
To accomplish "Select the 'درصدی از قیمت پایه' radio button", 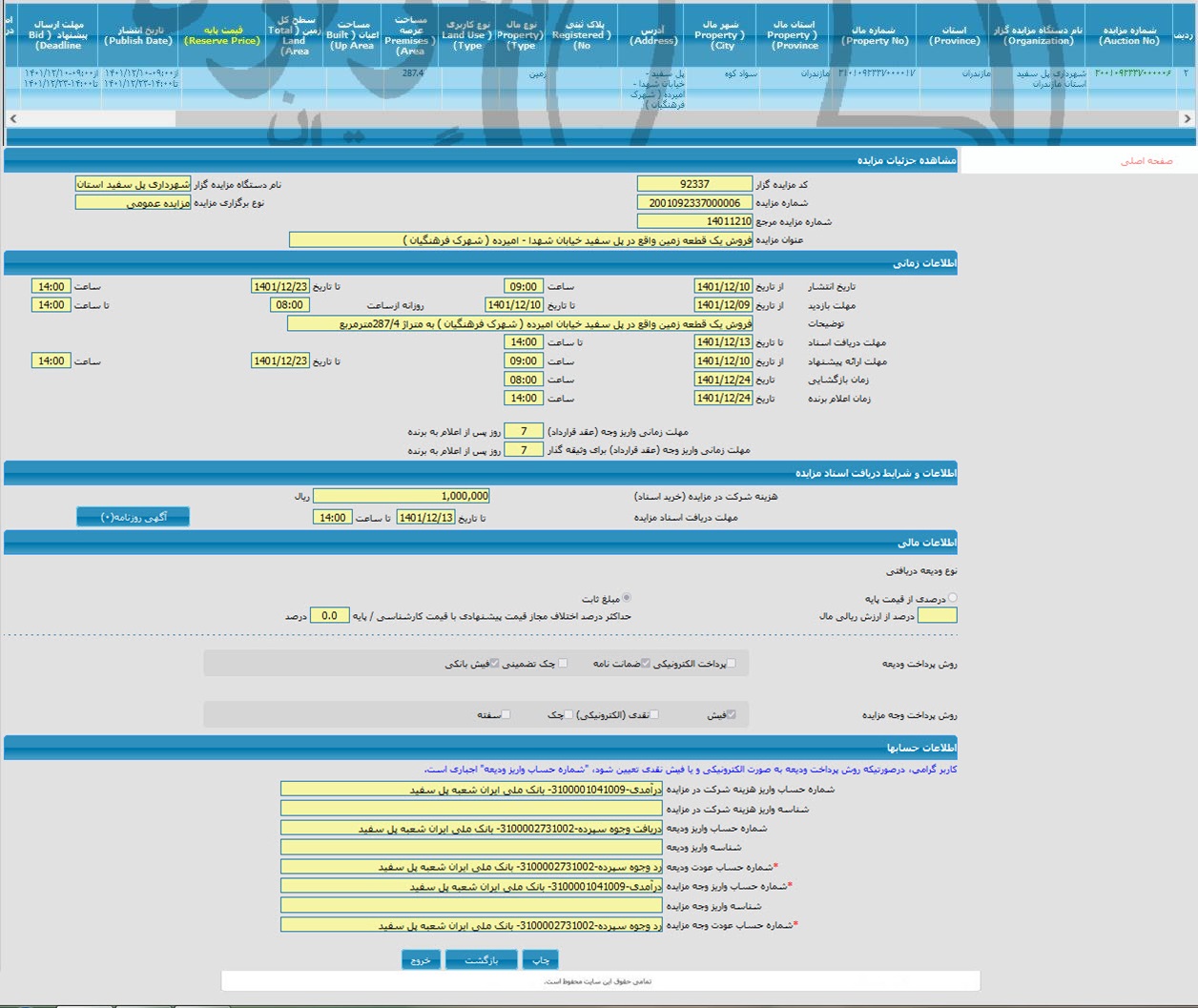I will click(x=952, y=598).
